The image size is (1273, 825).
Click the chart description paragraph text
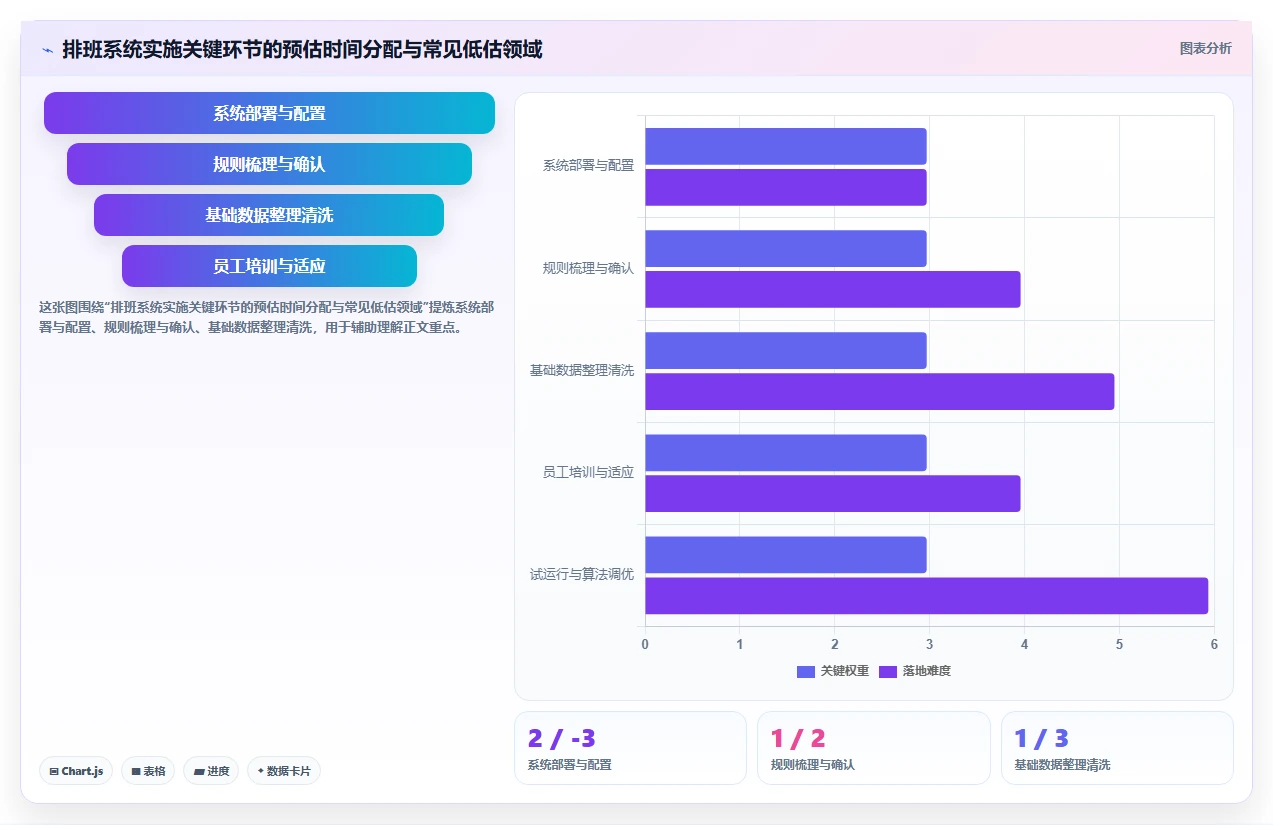tap(266, 317)
